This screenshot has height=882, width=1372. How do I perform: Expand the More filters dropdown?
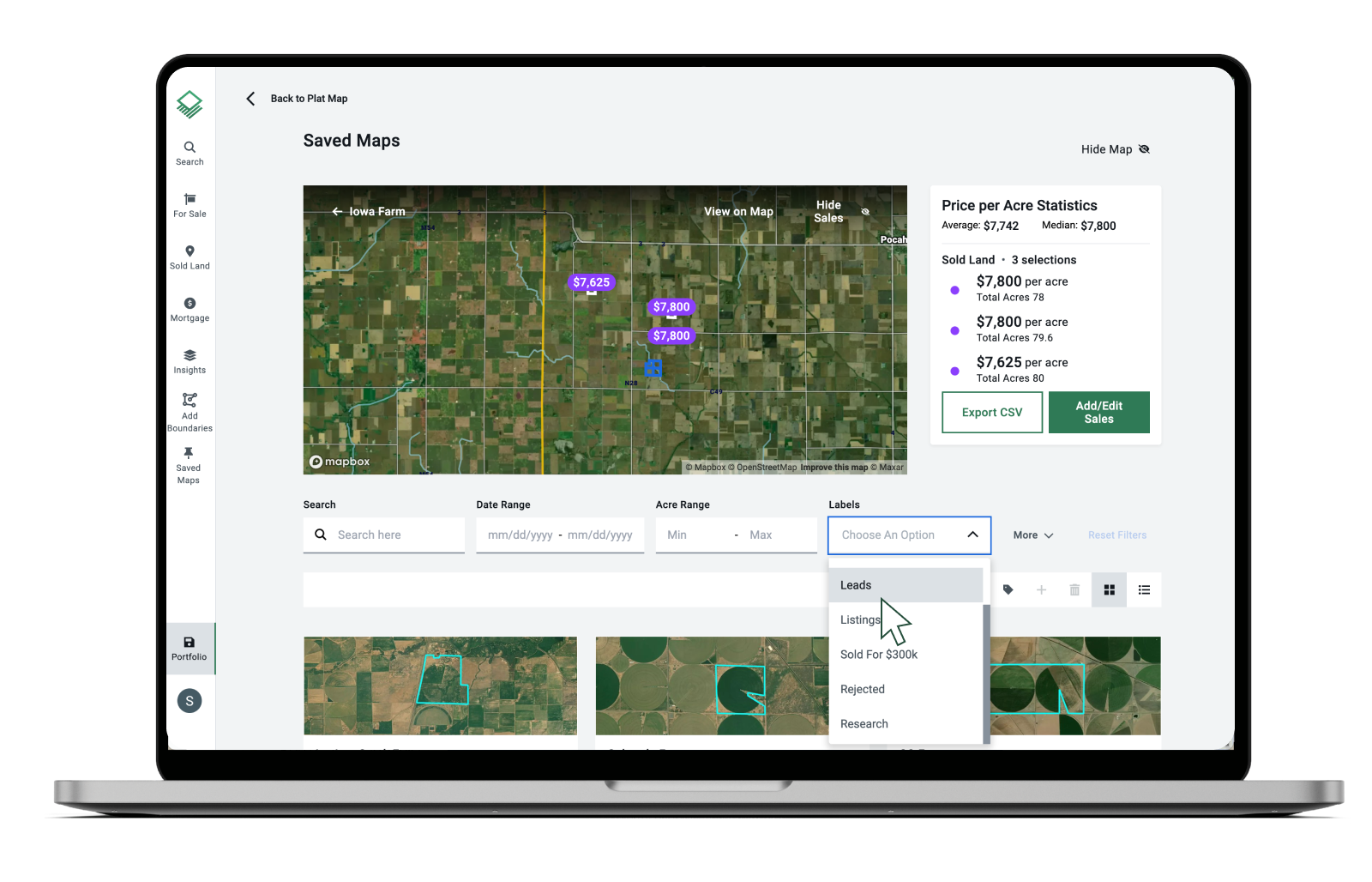pyautogui.click(x=1033, y=535)
